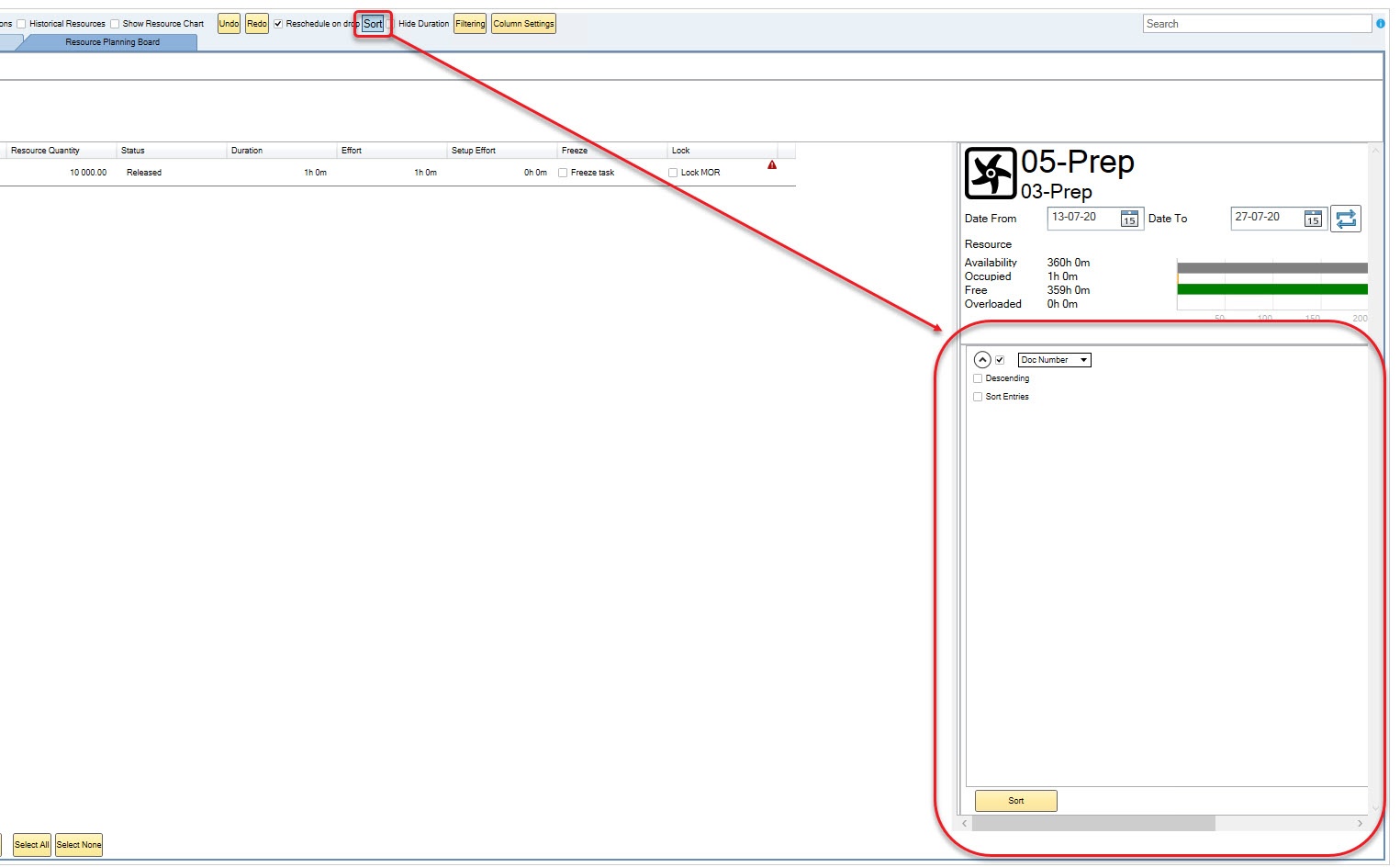Click the 05-Prep resource fan icon

coord(991,173)
